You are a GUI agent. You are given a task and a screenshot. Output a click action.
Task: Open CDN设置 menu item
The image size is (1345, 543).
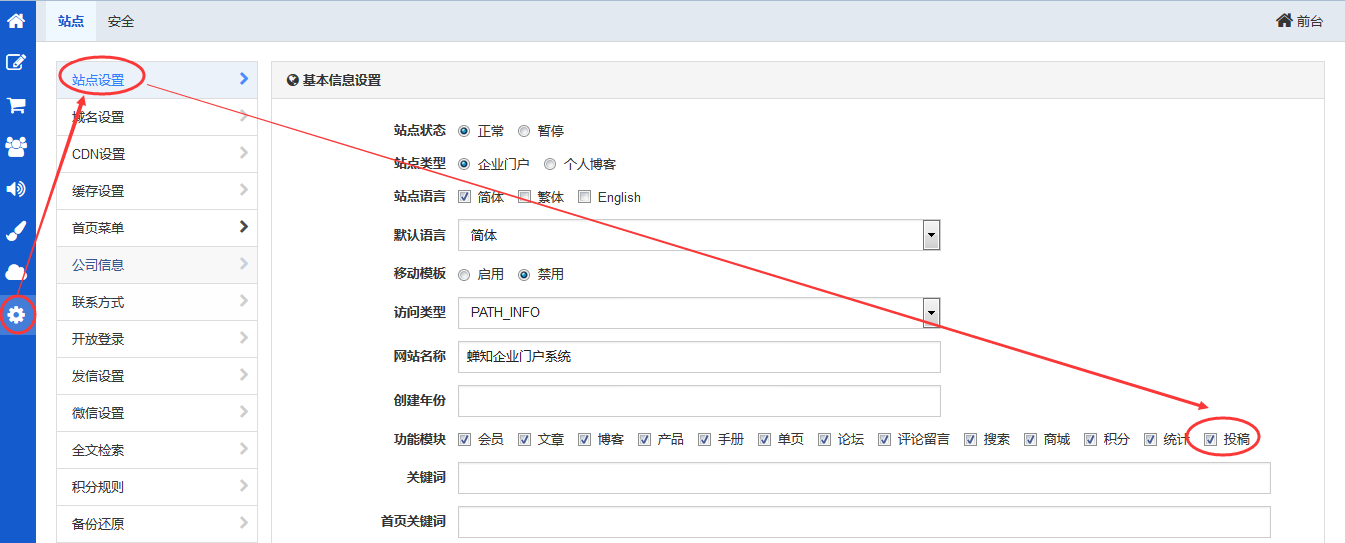point(157,154)
